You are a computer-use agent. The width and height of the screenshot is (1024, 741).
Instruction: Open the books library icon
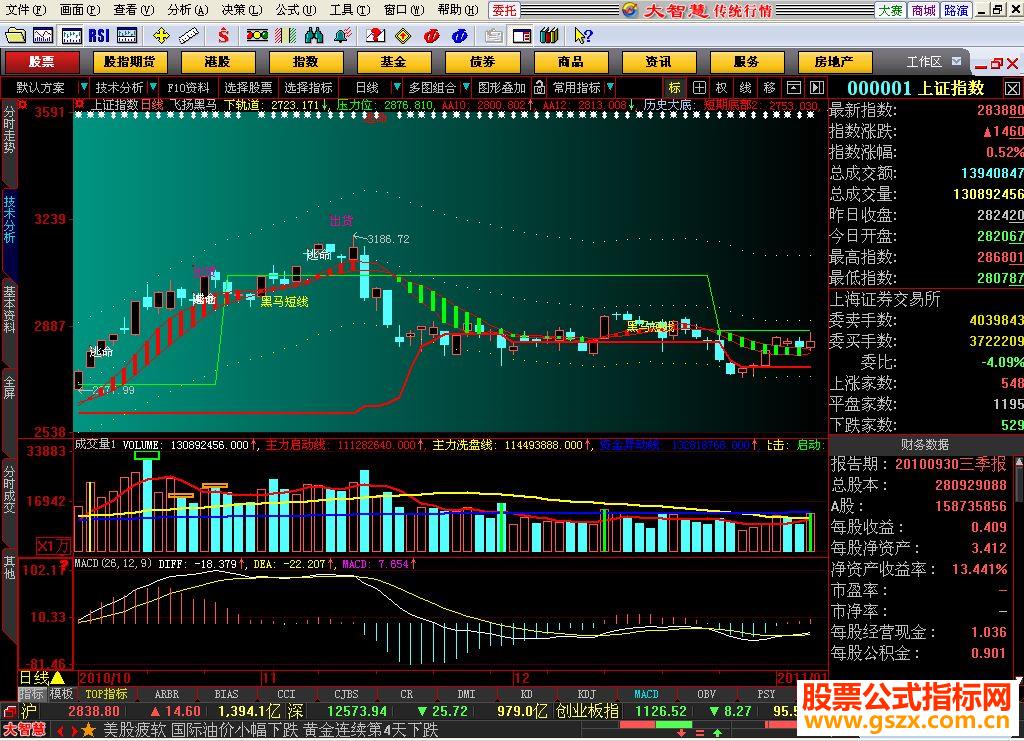click(550, 35)
